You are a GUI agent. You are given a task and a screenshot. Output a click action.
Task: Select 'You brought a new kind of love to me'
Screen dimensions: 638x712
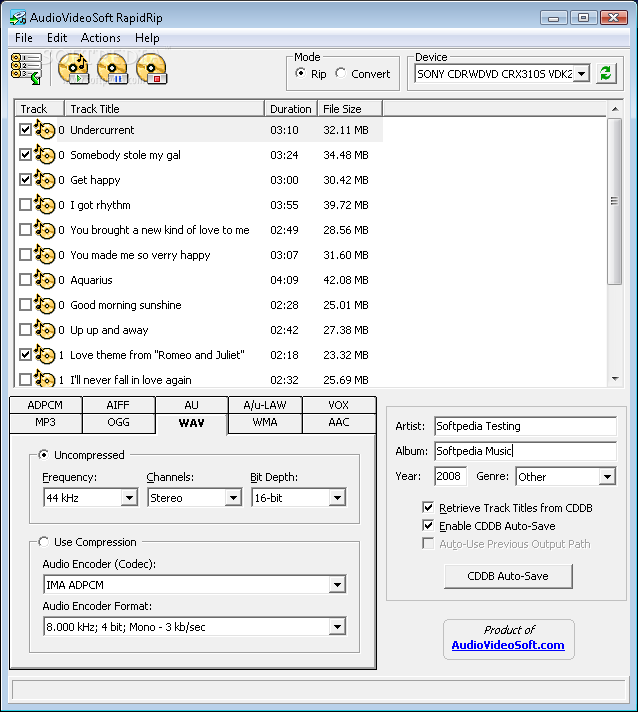[160, 230]
